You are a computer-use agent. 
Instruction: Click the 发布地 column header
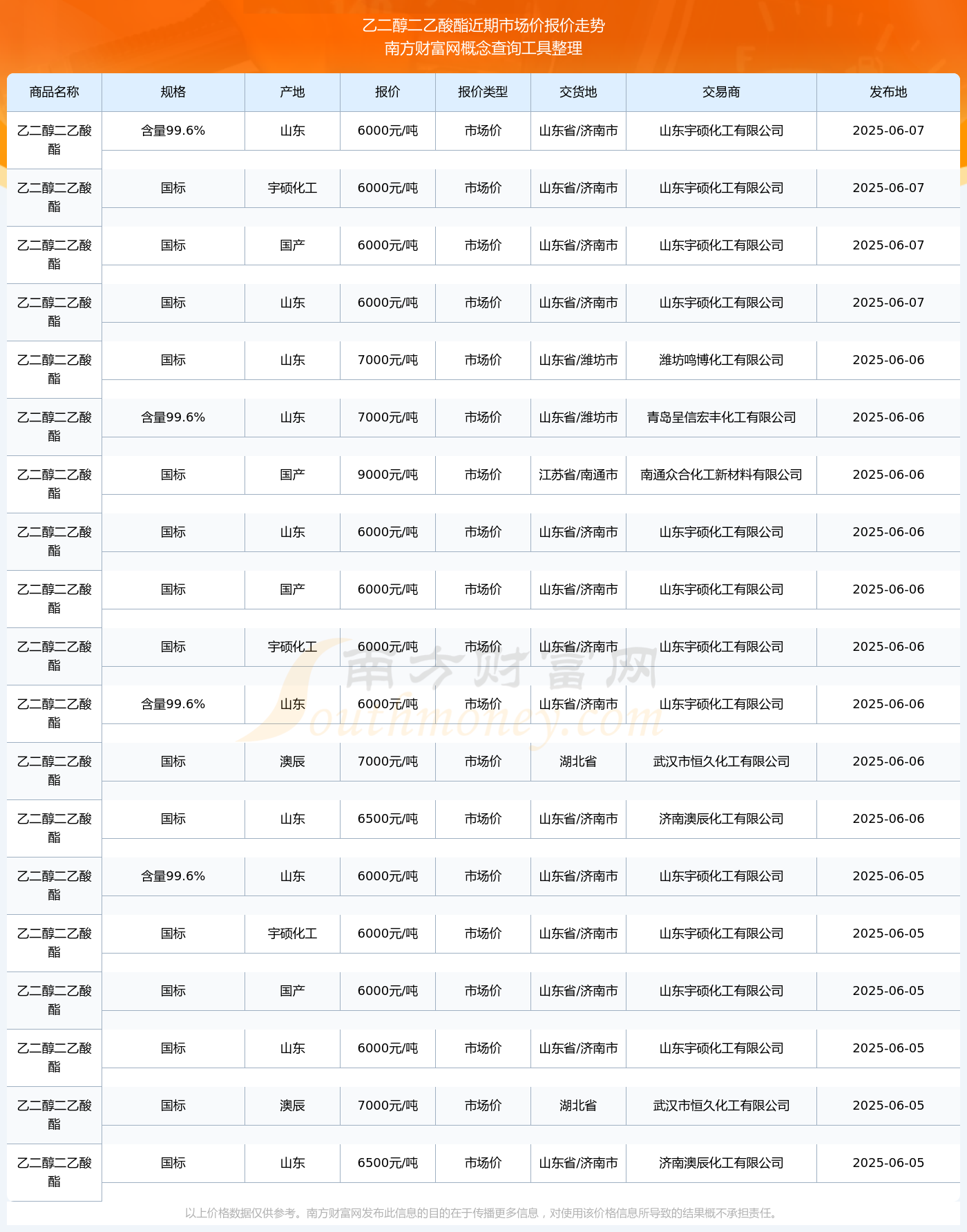888,92
